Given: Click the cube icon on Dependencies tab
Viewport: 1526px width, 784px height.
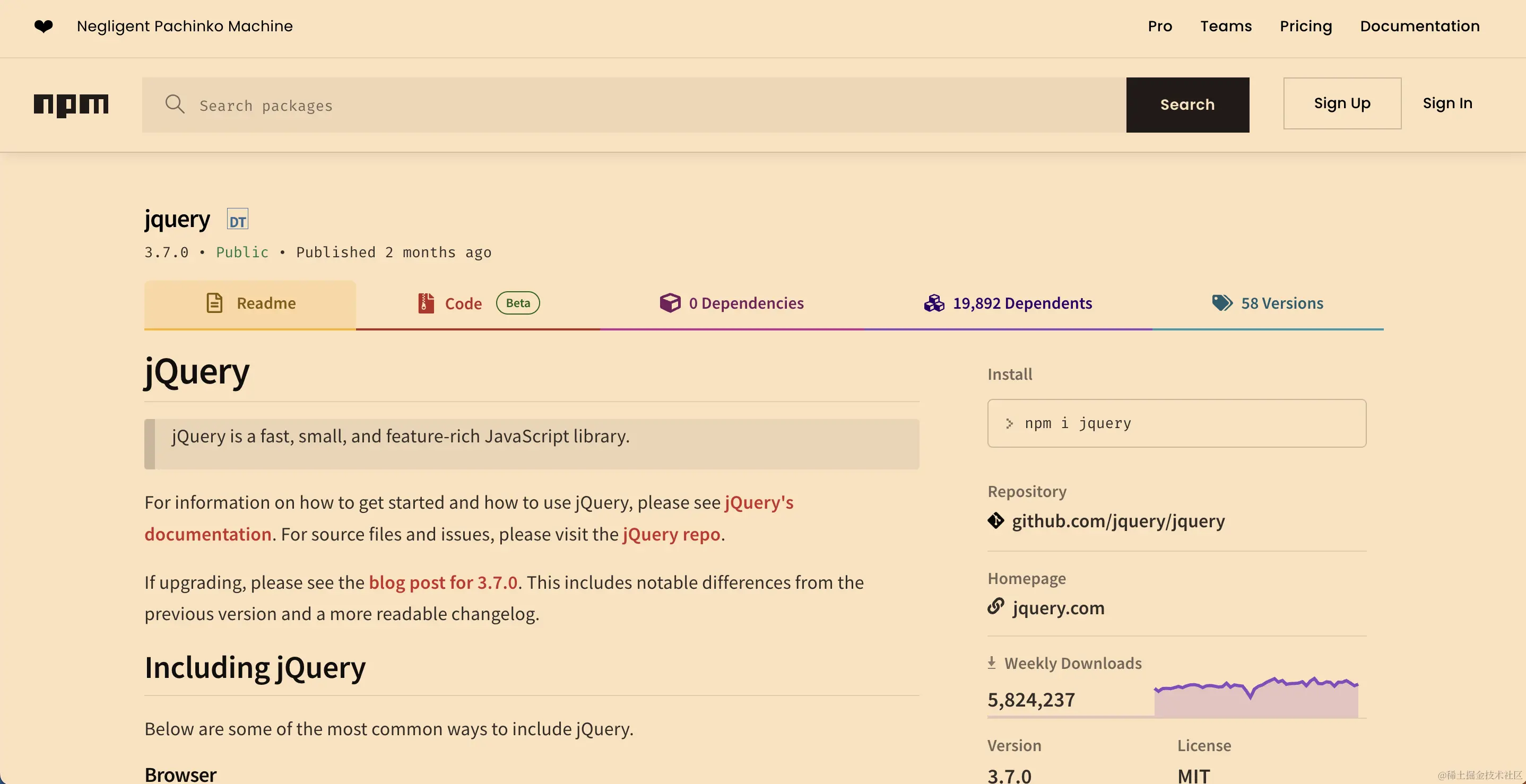Looking at the screenshot, I should [670, 302].
